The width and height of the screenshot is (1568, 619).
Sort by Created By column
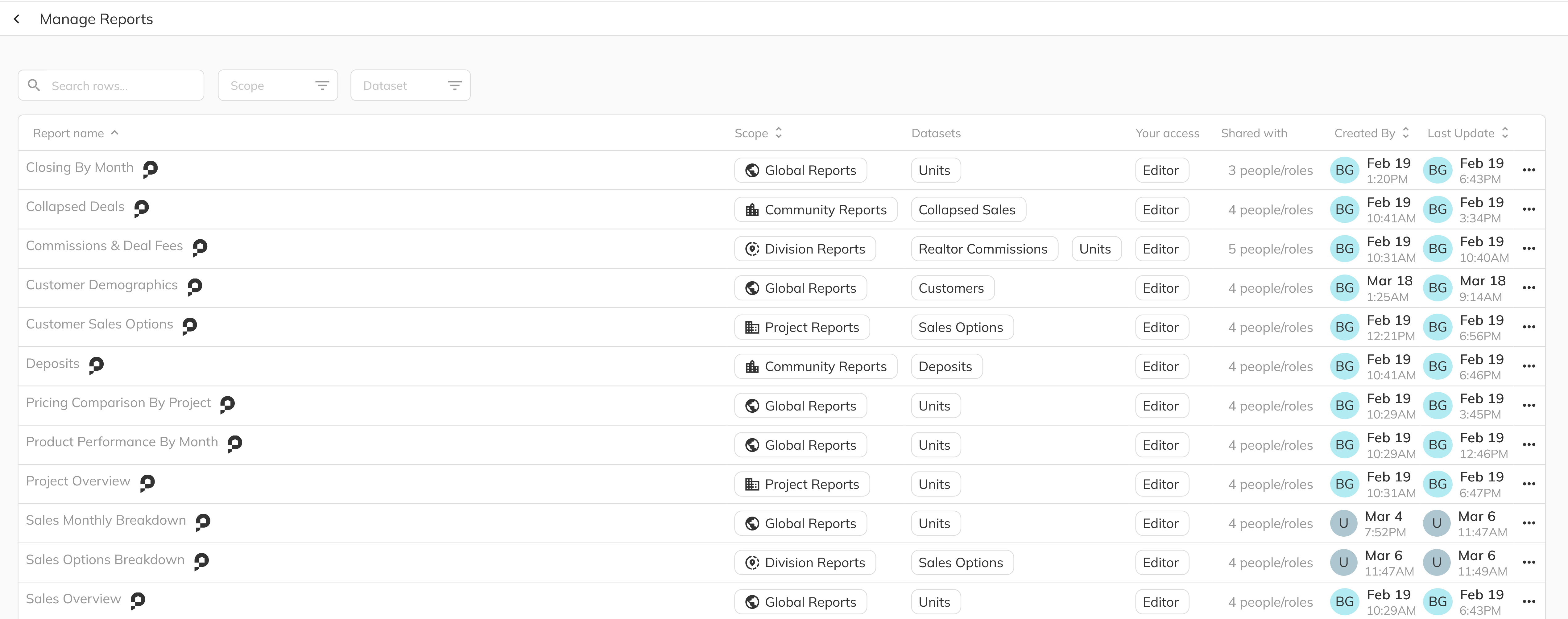[x=1371, y=133]
